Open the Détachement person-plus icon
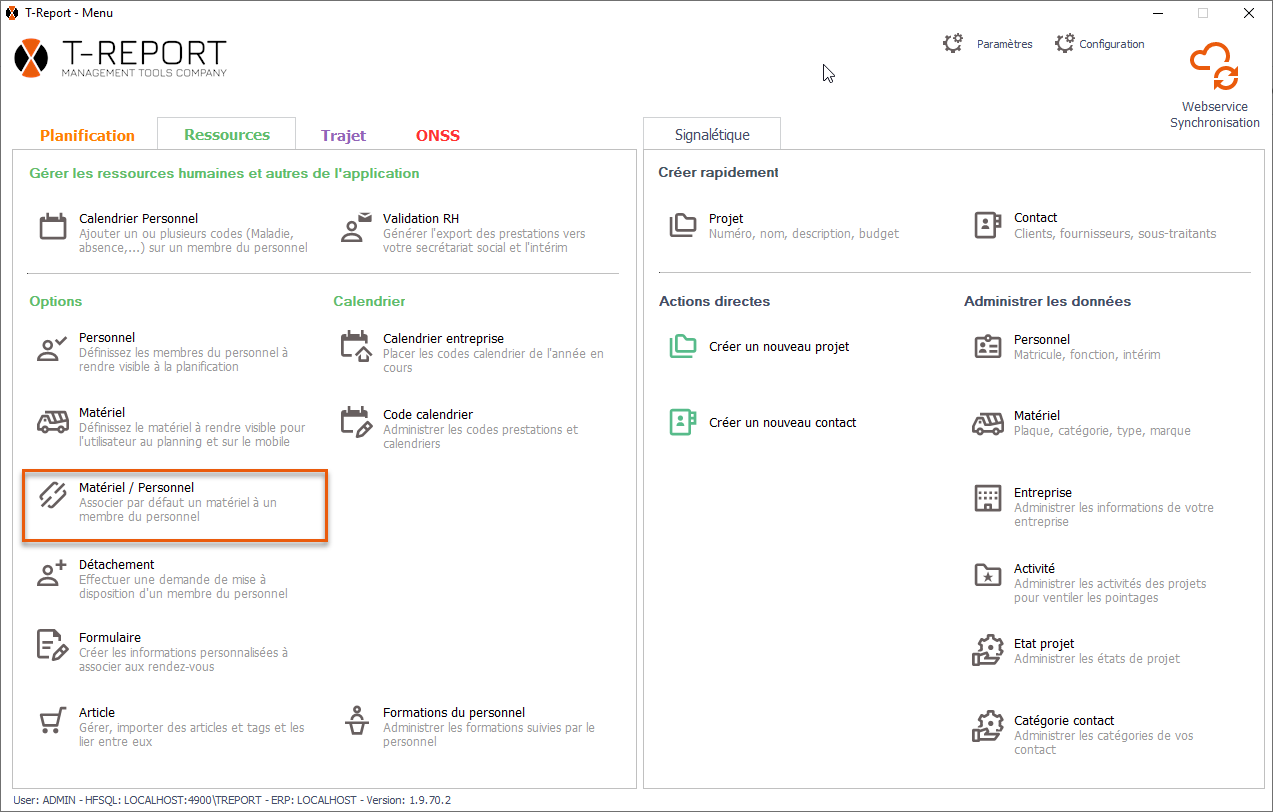The height and width of the screenshot is (812, 1273). [x=53, y=573]
